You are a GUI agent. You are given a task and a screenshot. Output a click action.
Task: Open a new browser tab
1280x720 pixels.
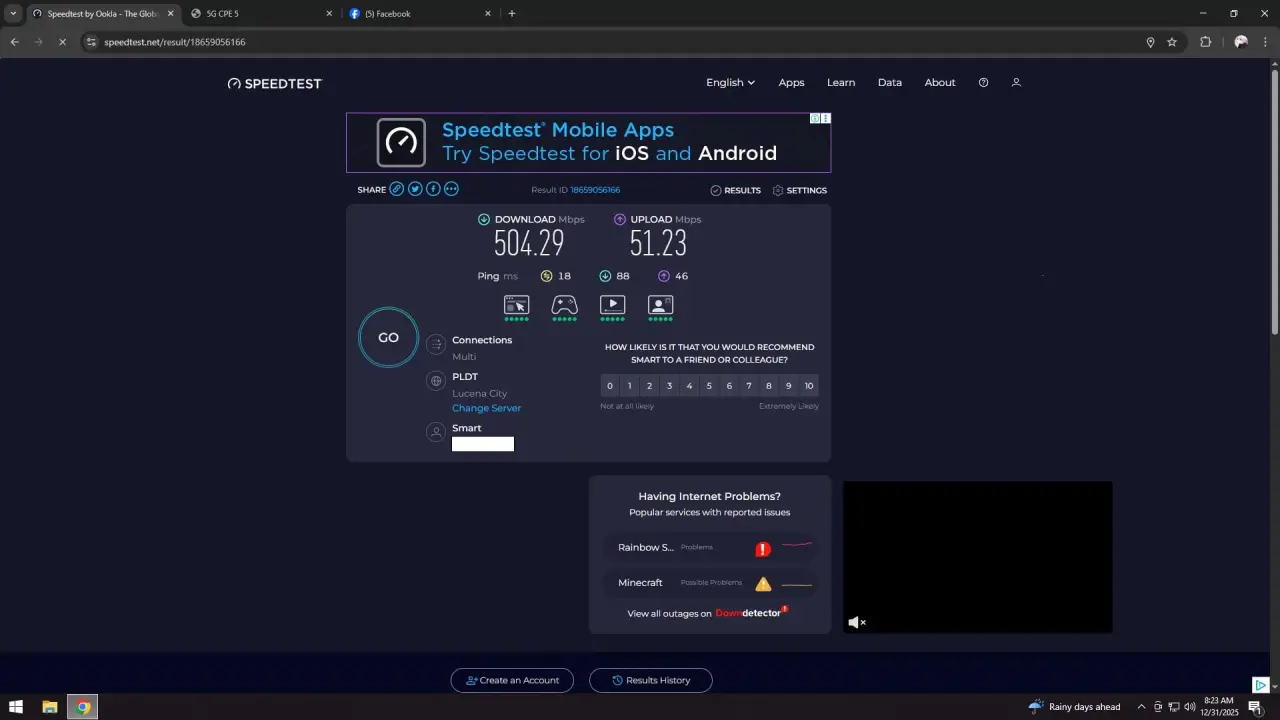pos(512,14)
